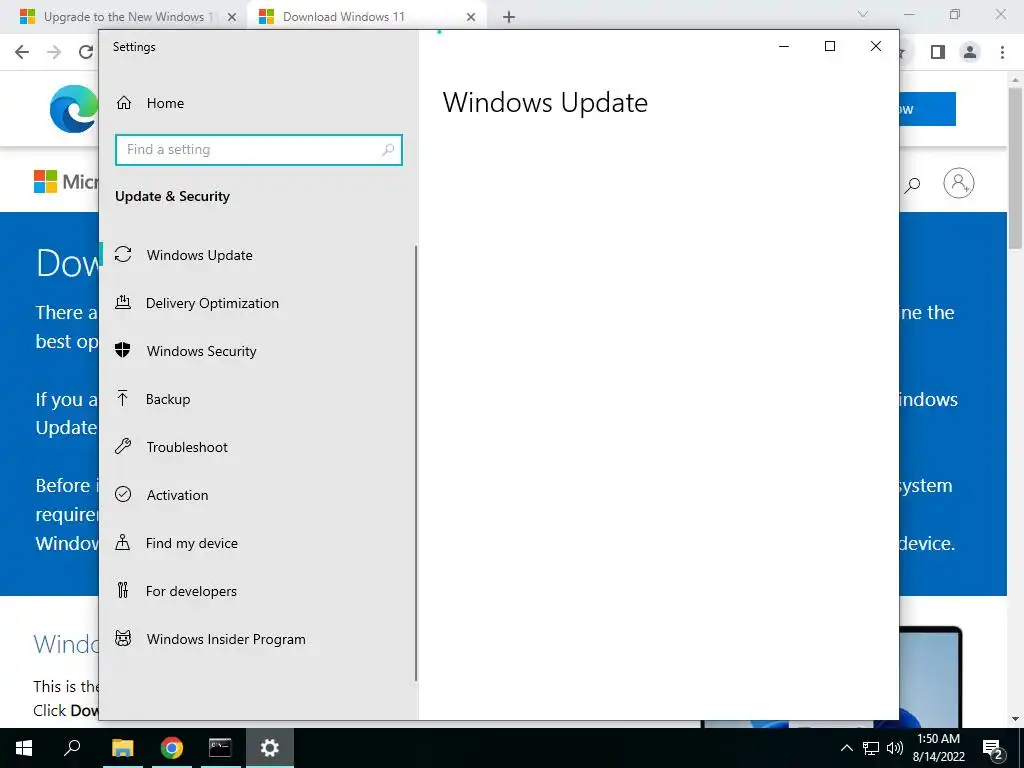Open For developers label
Viewport: 1024px width, 768px height.
click(191, 591)
